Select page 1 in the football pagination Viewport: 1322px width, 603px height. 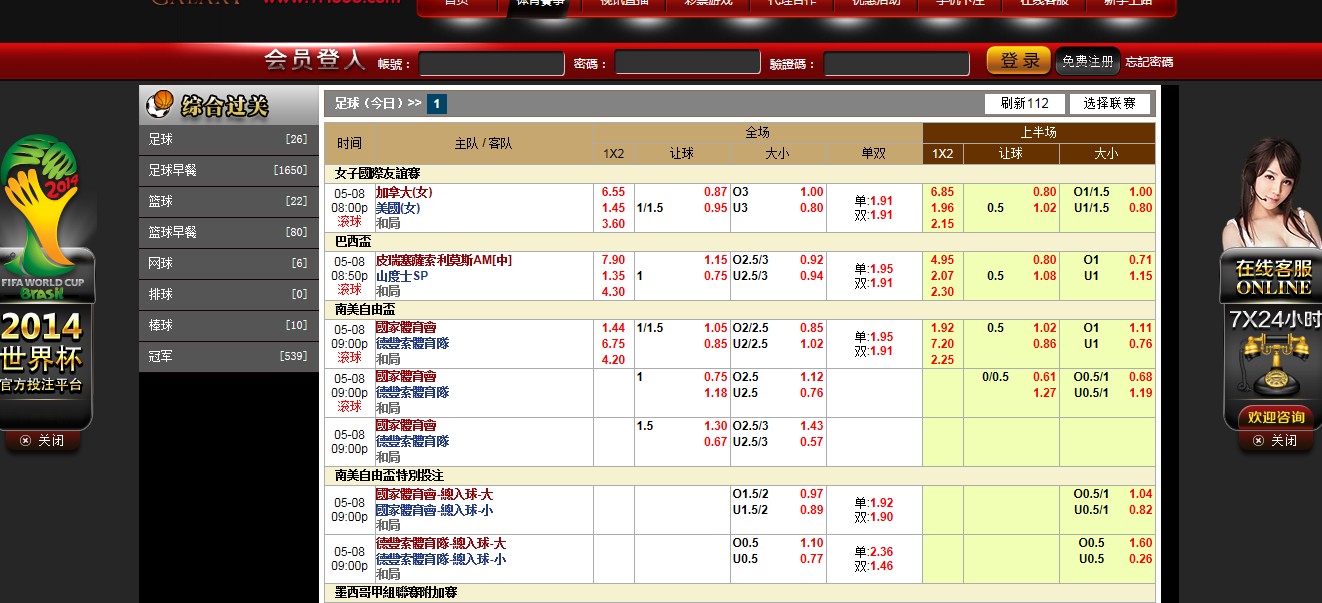438,102
